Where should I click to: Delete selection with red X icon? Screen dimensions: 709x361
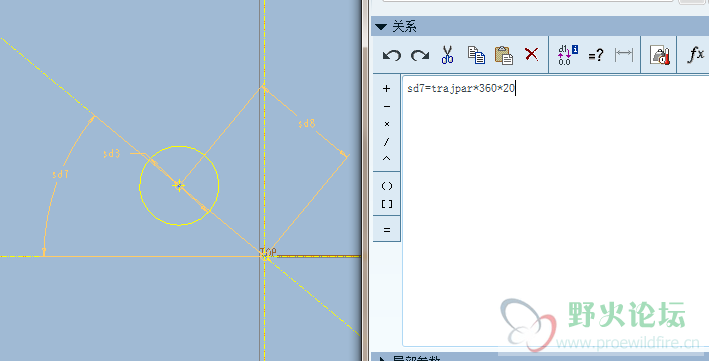[x=531, y=54]
